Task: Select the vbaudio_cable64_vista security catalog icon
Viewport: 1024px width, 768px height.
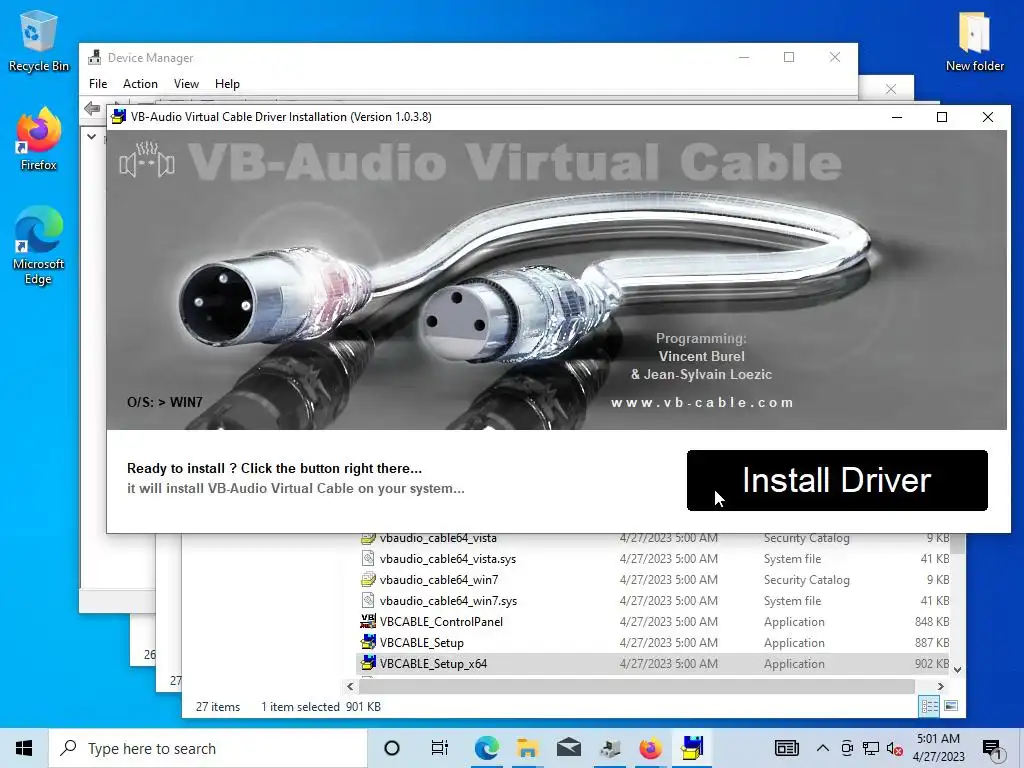Action: [368, 538]
